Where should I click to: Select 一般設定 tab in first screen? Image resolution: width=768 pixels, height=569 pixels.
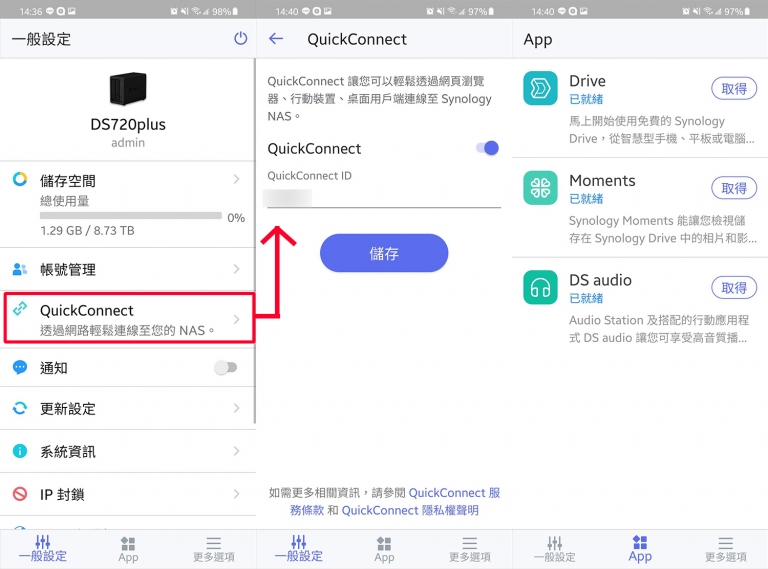pos(43,549)
